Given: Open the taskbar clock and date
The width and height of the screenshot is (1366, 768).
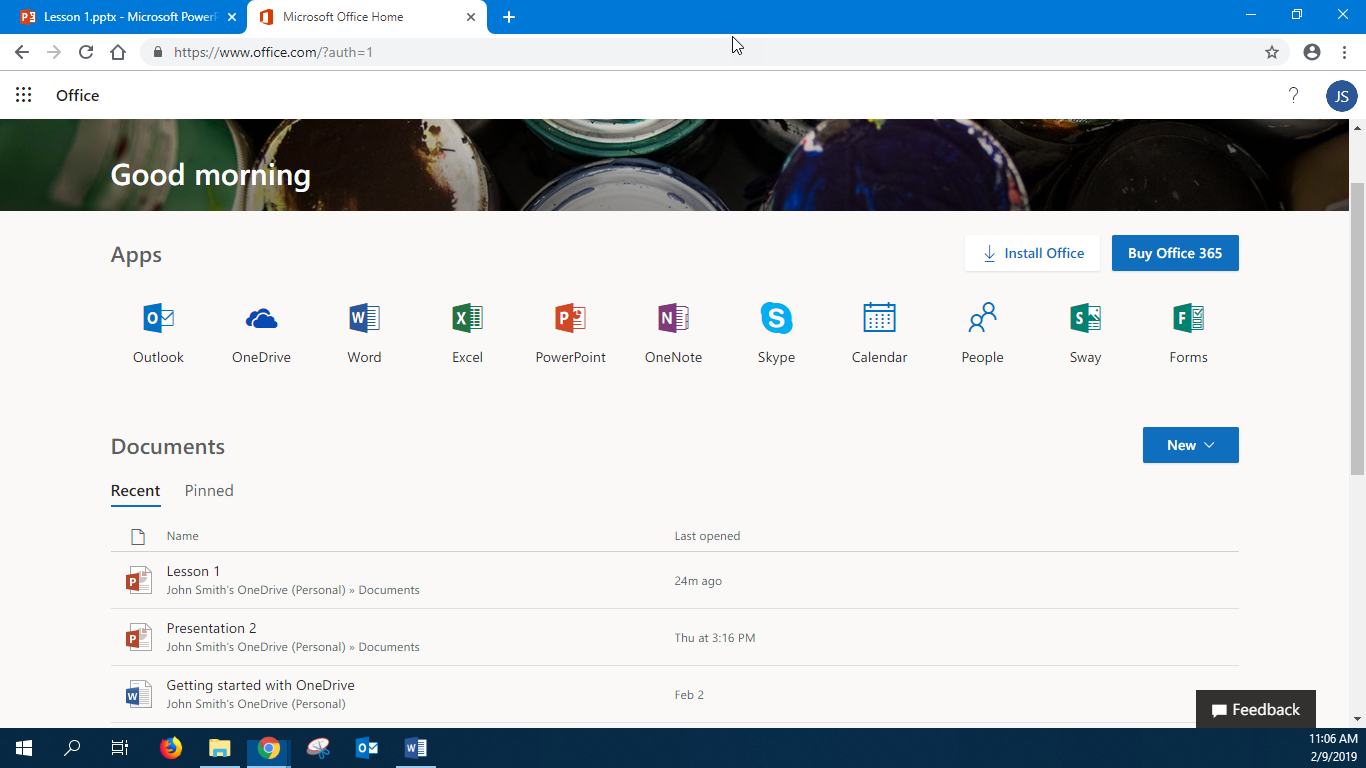Looking at the screenshot, I should click(x=1333, y=747).
